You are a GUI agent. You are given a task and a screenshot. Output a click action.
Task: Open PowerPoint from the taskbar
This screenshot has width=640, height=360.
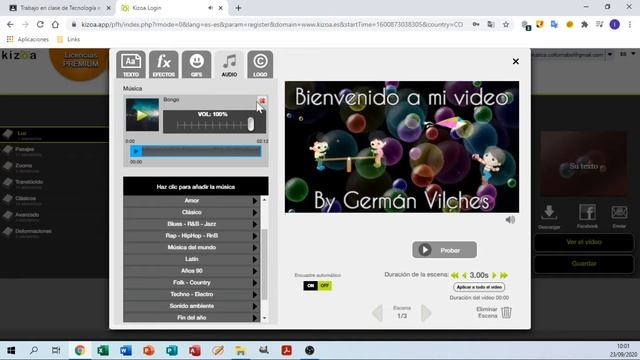click(x=149, y=350)
